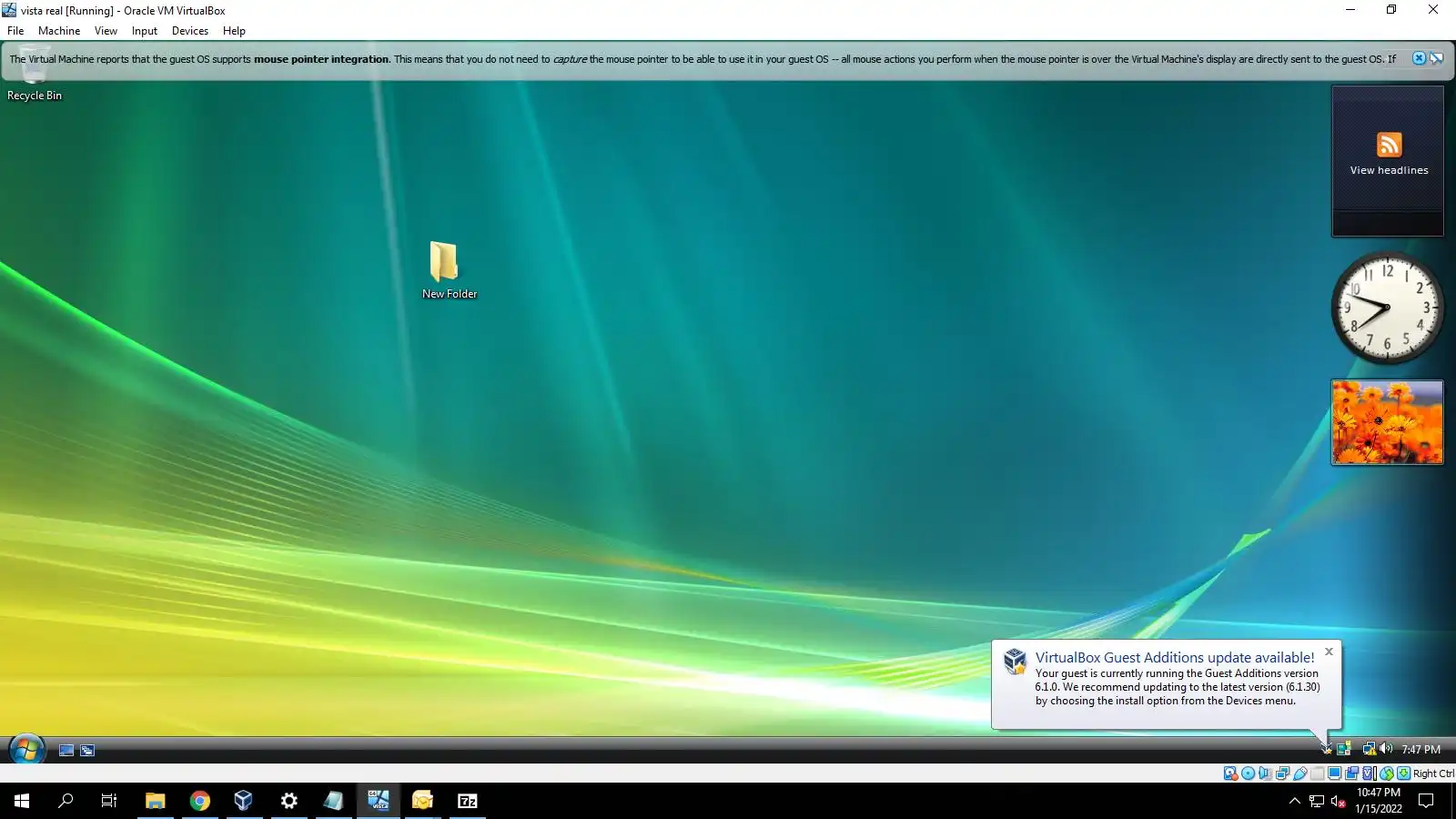
Task: Open 7-Zip from the taskbar
Action: point(467,801)
